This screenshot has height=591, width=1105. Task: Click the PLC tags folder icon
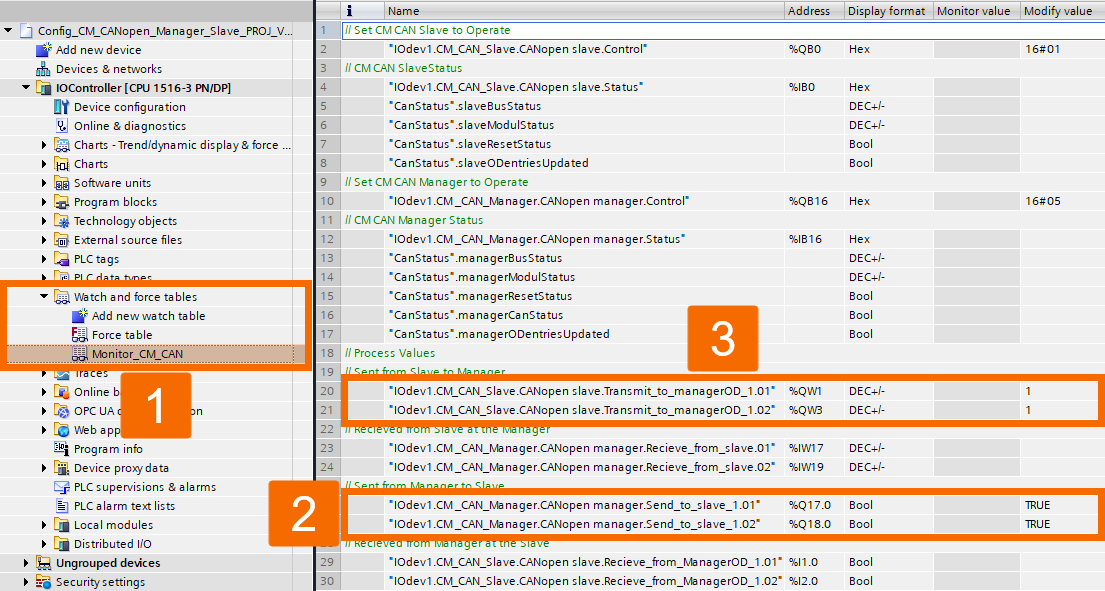pos(62,259)
